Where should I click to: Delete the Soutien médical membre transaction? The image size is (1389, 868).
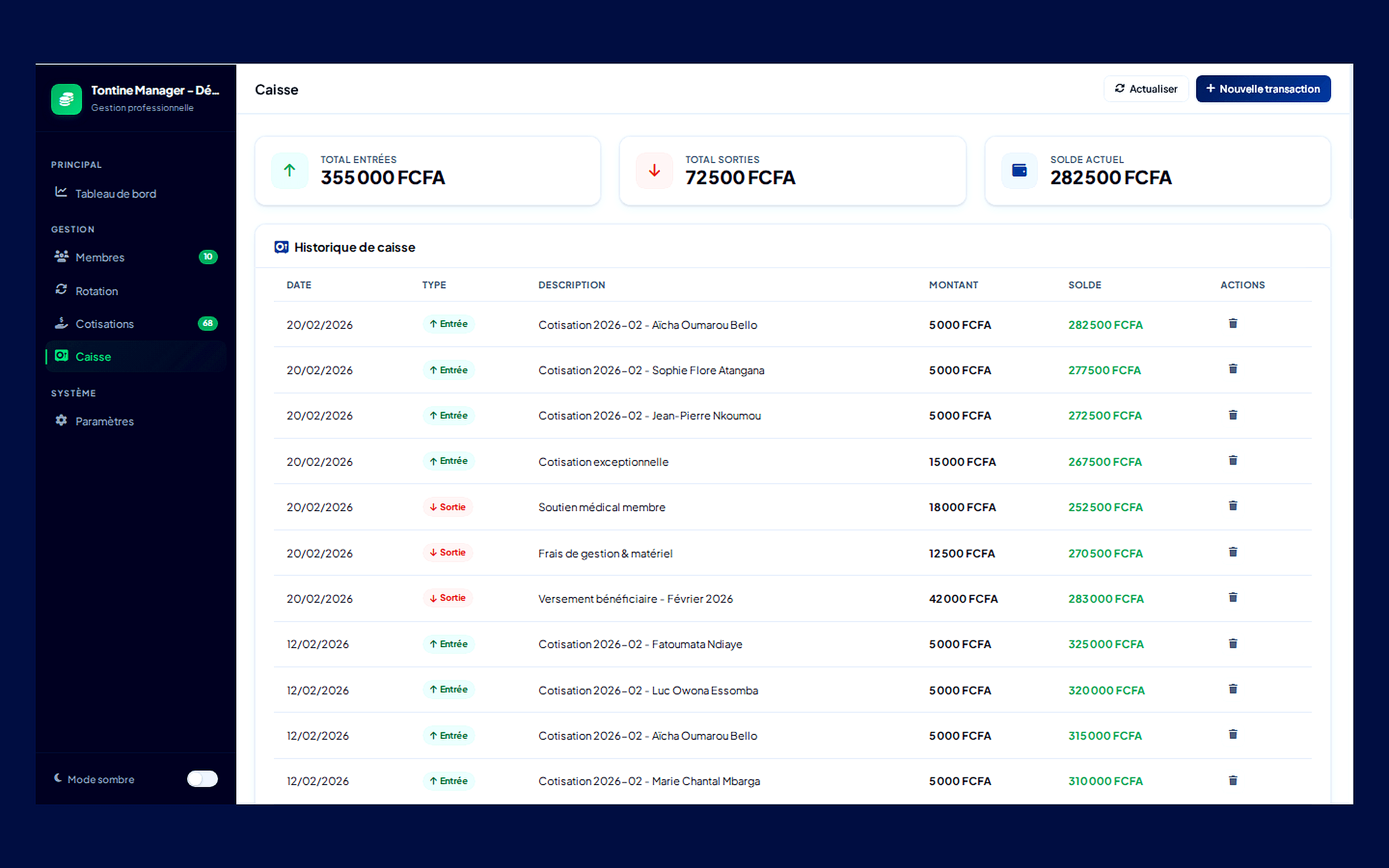click(x=1232, y=506)
